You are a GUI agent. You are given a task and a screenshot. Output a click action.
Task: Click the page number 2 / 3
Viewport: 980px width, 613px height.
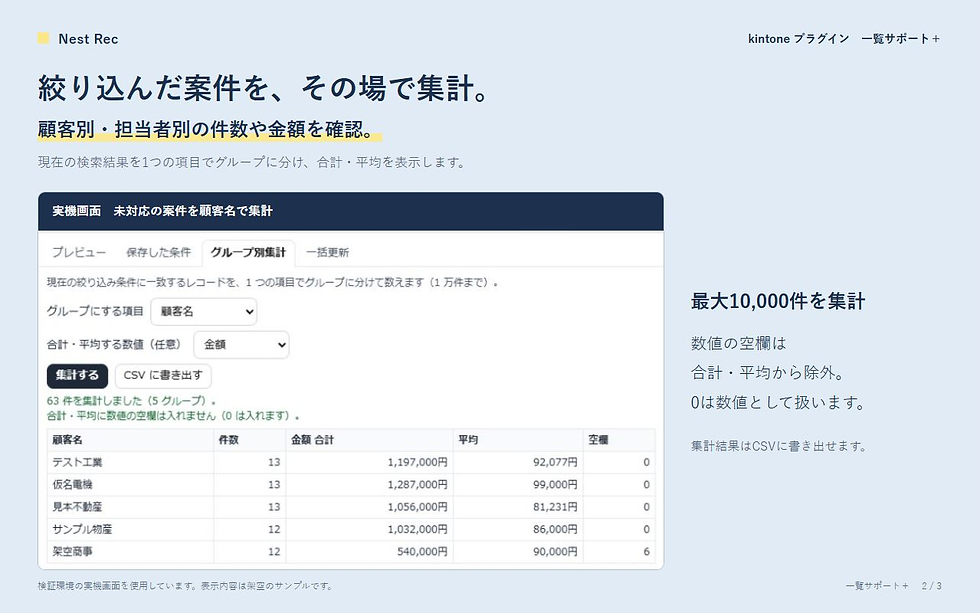931,586
